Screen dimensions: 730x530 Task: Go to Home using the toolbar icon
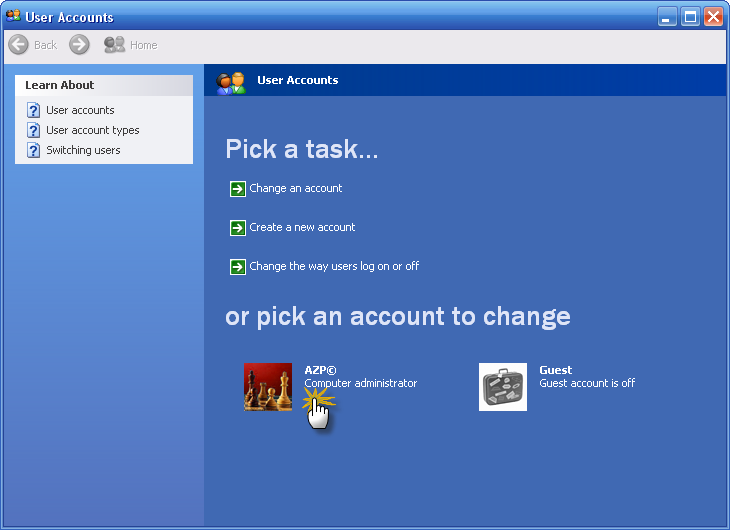coord(115,45)
